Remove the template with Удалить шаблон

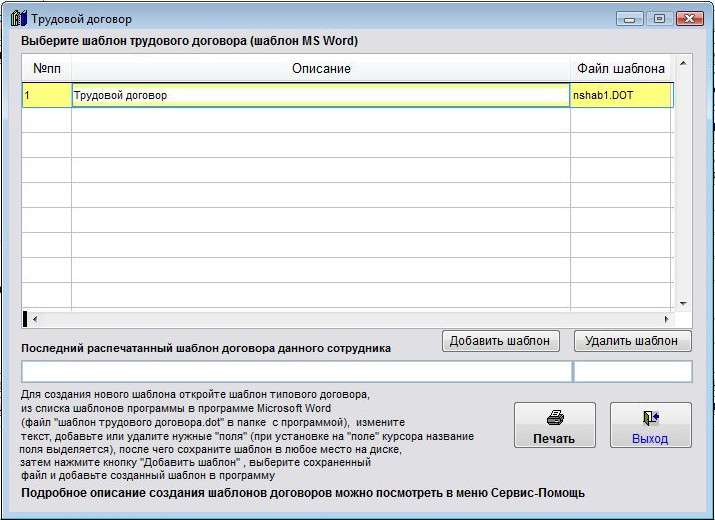[x=632, y=341]
